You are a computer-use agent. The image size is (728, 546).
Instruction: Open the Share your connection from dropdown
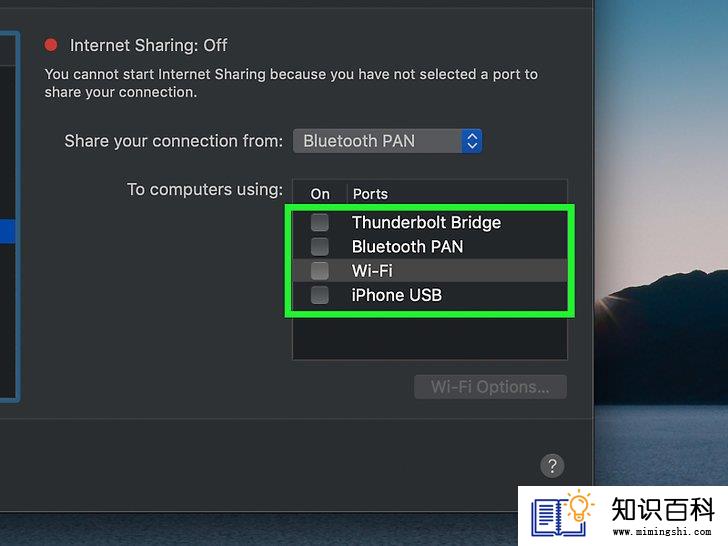click(x=387, y=141)
